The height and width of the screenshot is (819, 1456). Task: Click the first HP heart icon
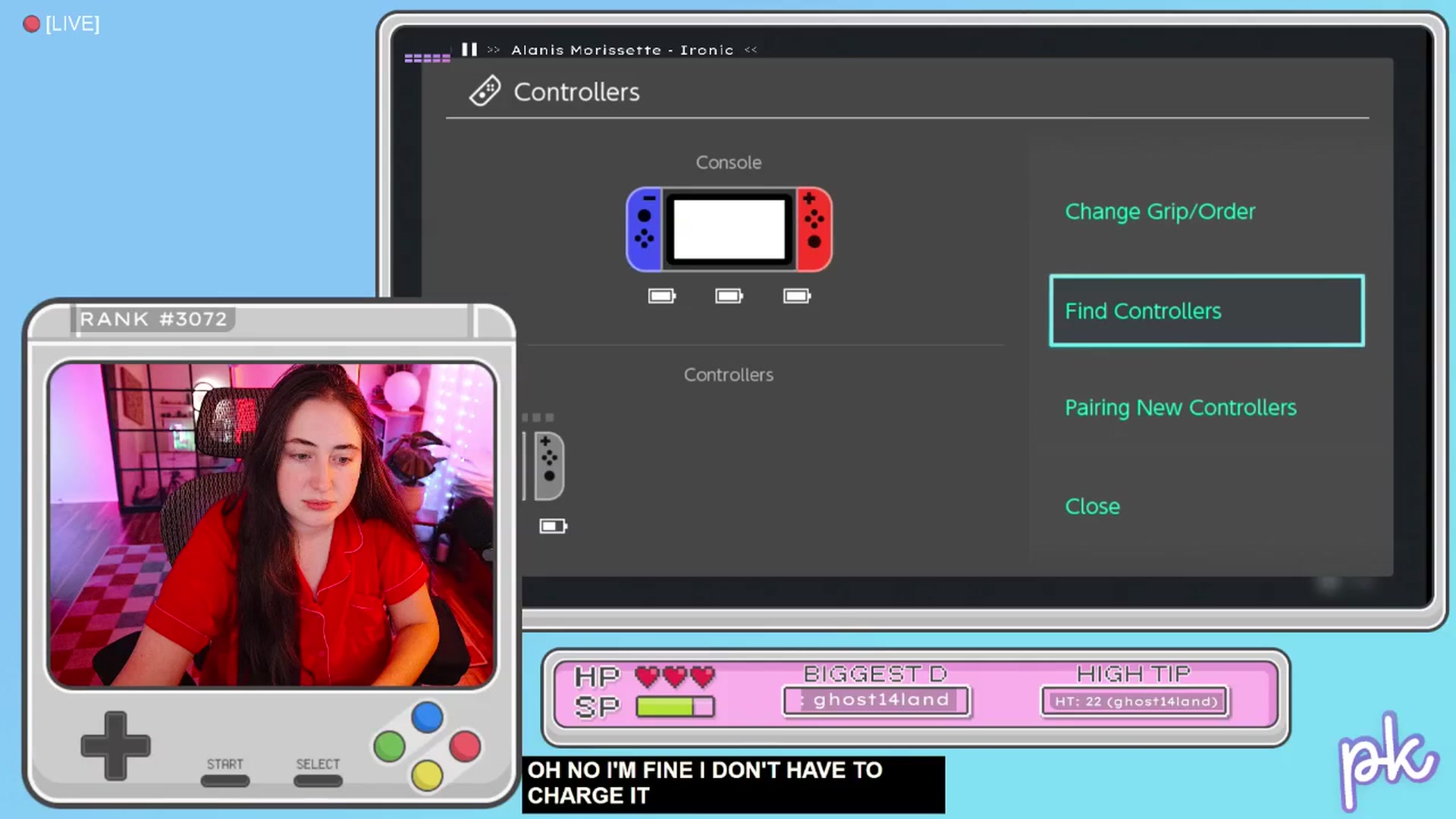point(647,676)
